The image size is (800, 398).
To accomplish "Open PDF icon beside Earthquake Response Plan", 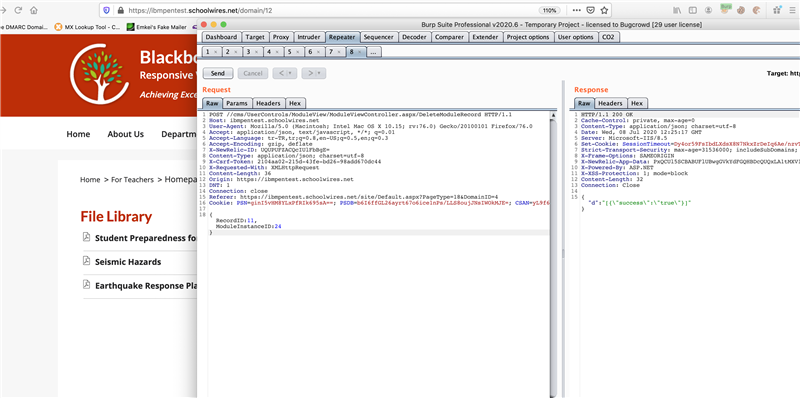I will 86,284.
